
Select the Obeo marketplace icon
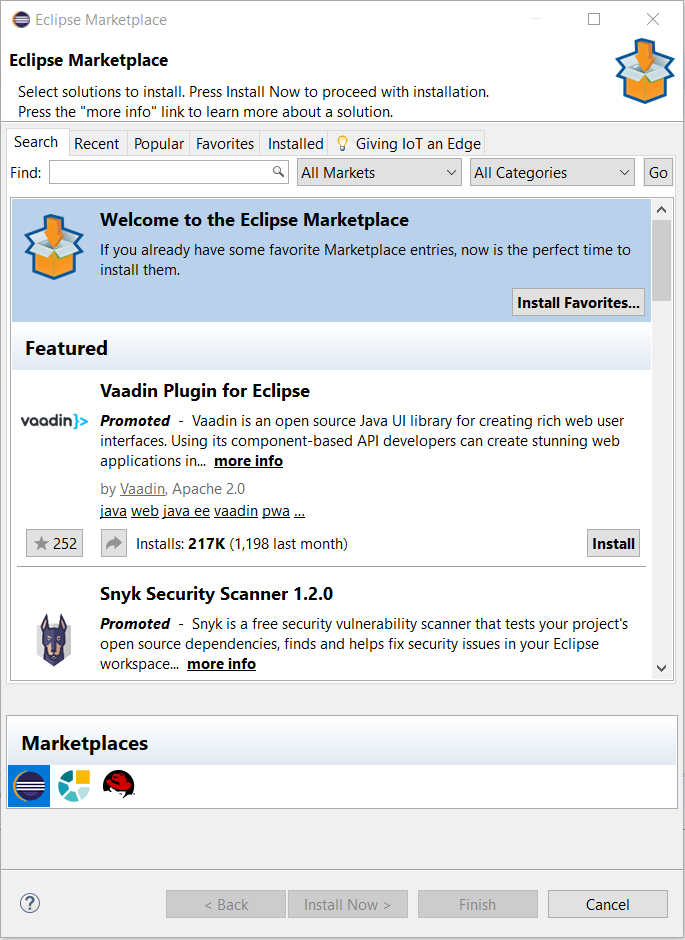[x=73, y=786]
